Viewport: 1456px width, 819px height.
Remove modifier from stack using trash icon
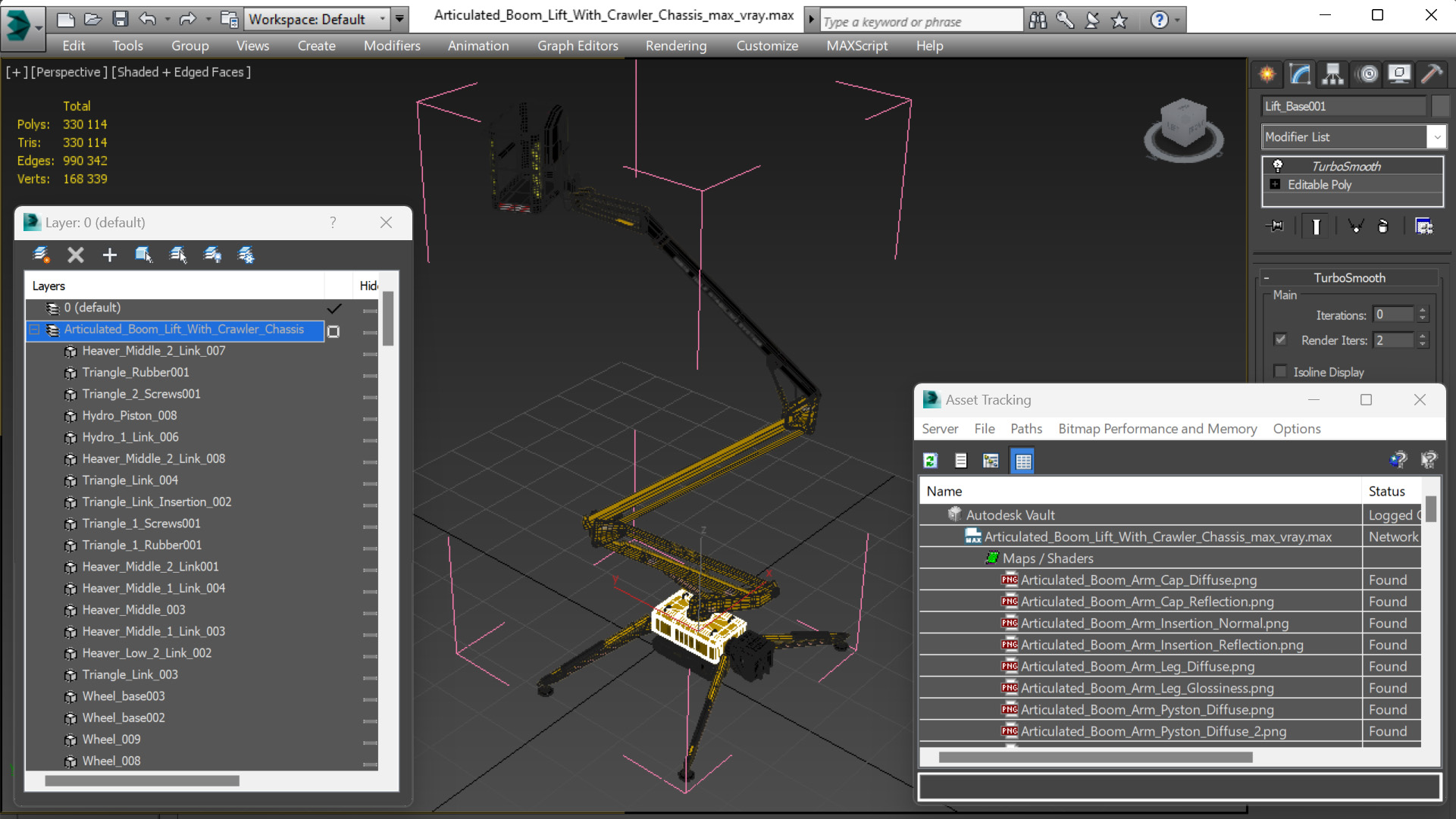(1383, 226)
